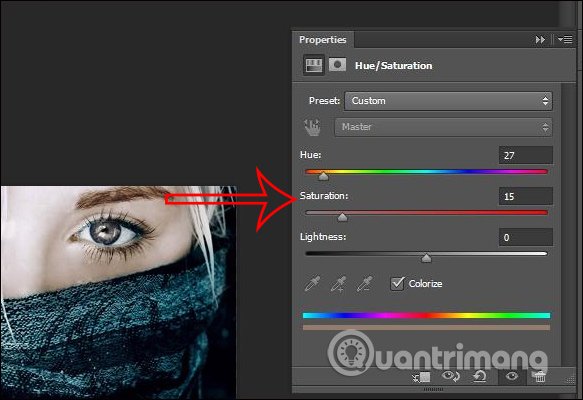Open the Properties panel flyout menu
The height and width of the screenshot is (400, 583).
point(565,39)
